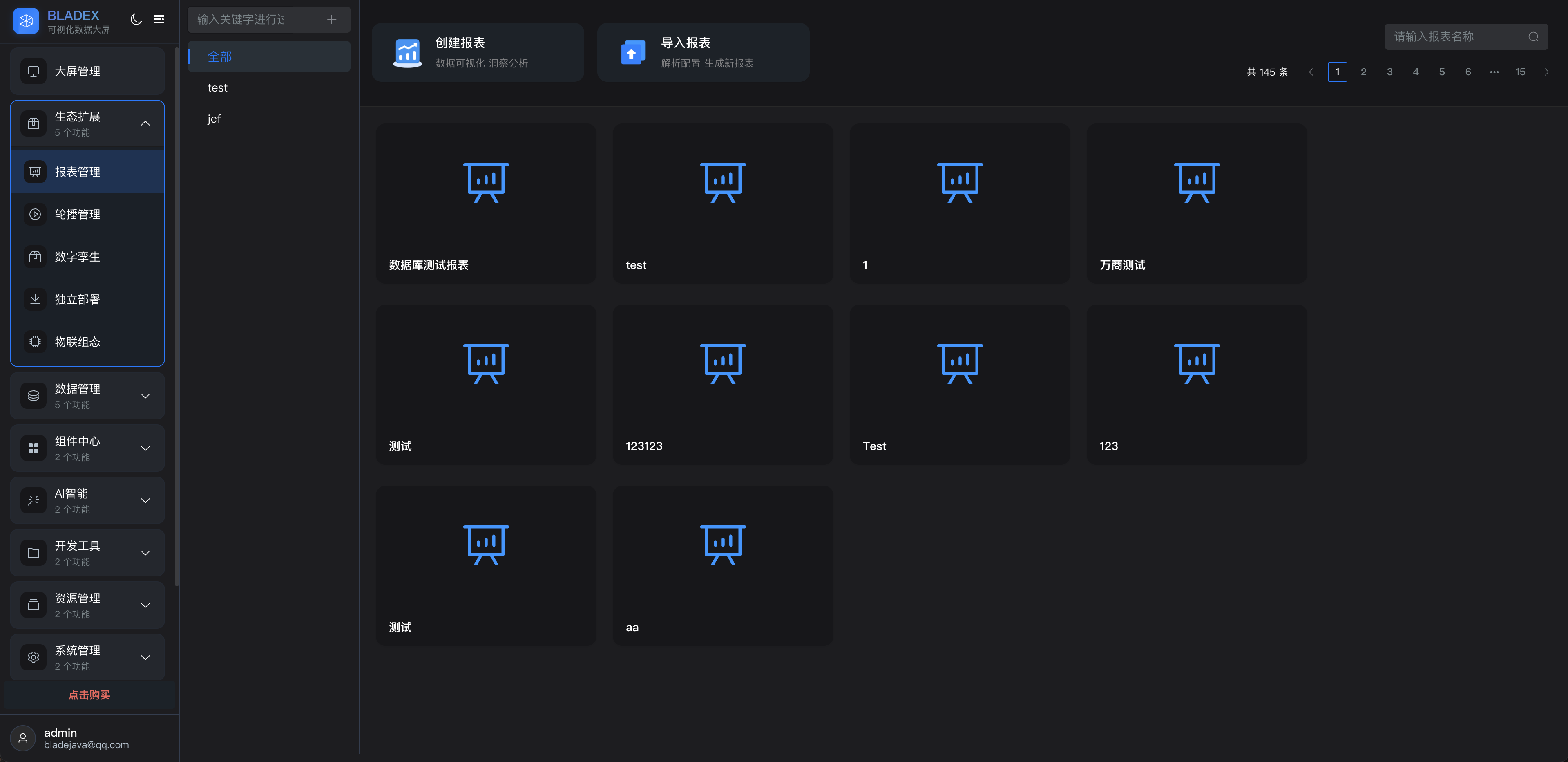The width and height of the screenshot is (1568, 762).
Task: Click the 数据库测试报表 card chart icon
Action: point(486,183)
